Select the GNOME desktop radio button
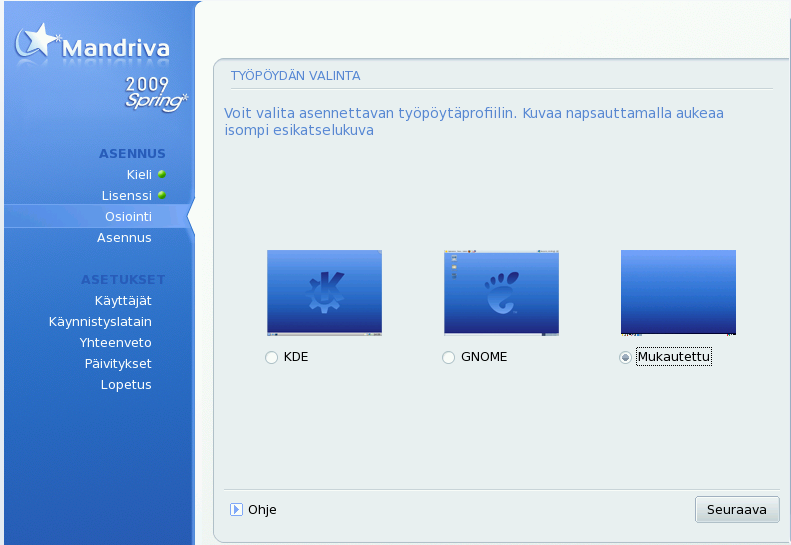791x545 pixels. click(448, 357)
